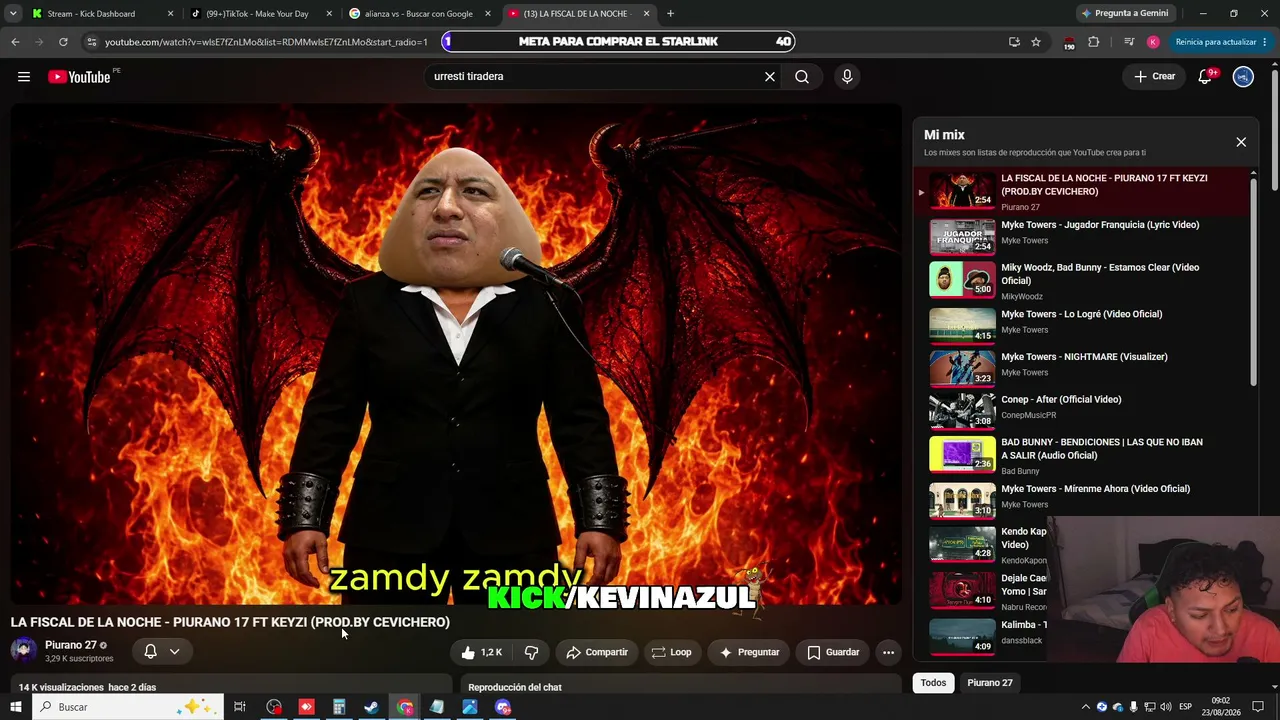Select the Piurano 27 filter chip
Viewport: 1280px width, 720px height.
point(990,683)
